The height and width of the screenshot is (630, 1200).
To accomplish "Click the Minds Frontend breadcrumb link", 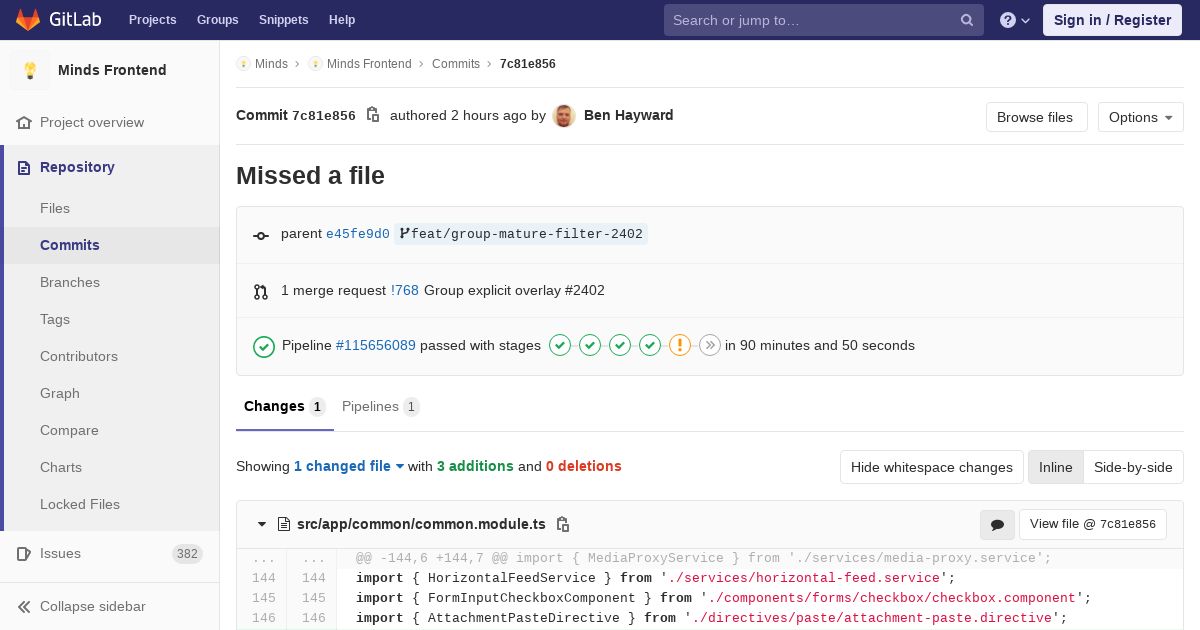I will (369, 64).
